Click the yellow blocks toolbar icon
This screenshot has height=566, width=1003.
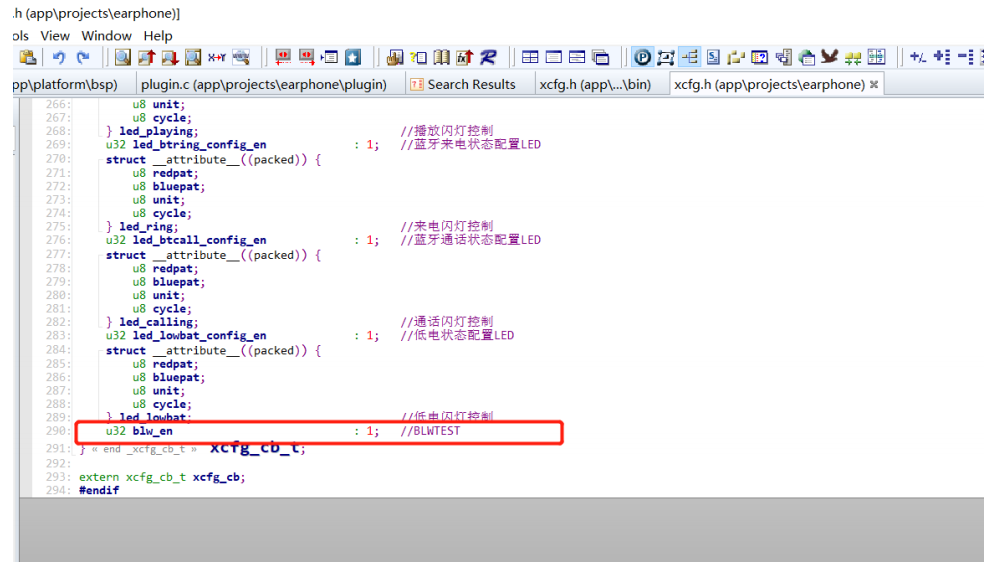(x=736, y=58)
